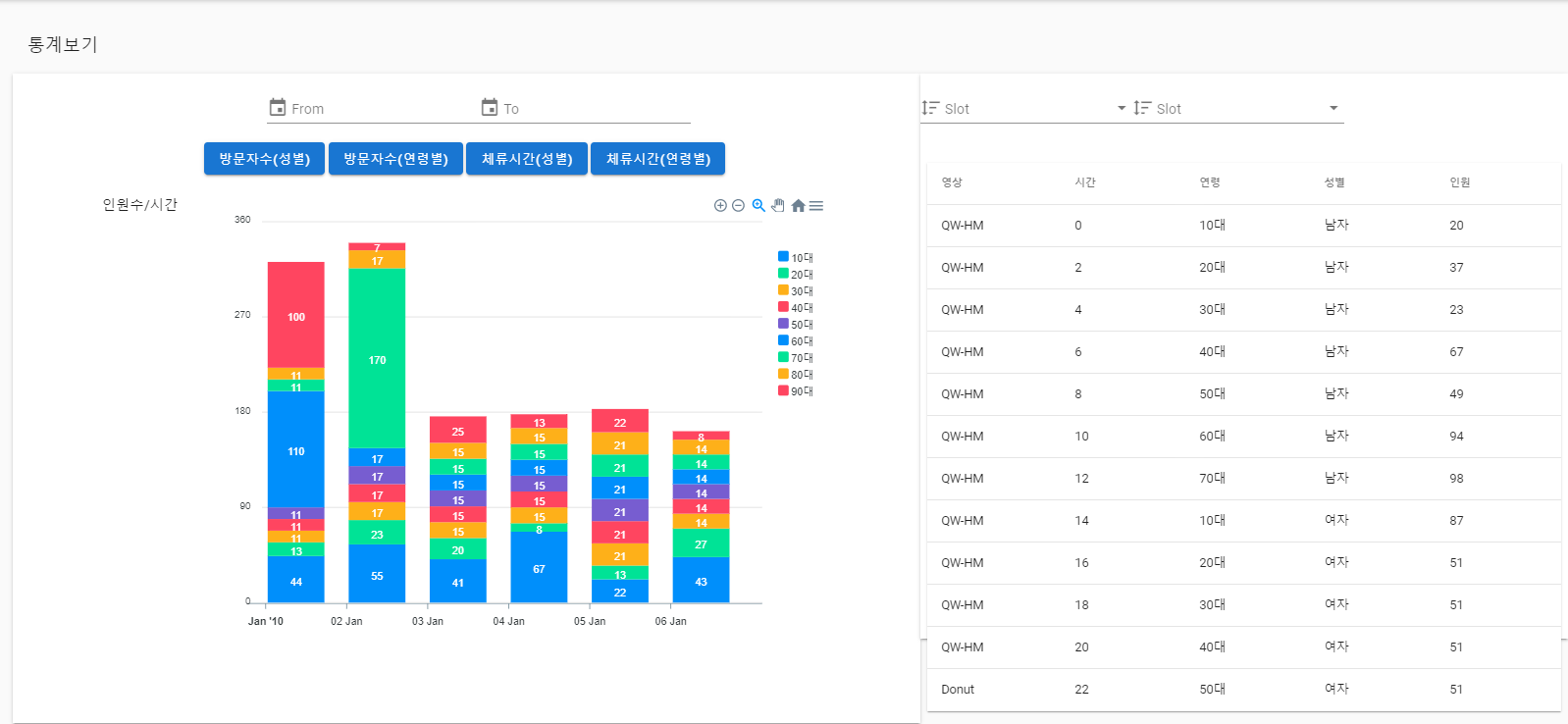
Task: Toggle the 60대 legend series
Action: click(796, 340)
